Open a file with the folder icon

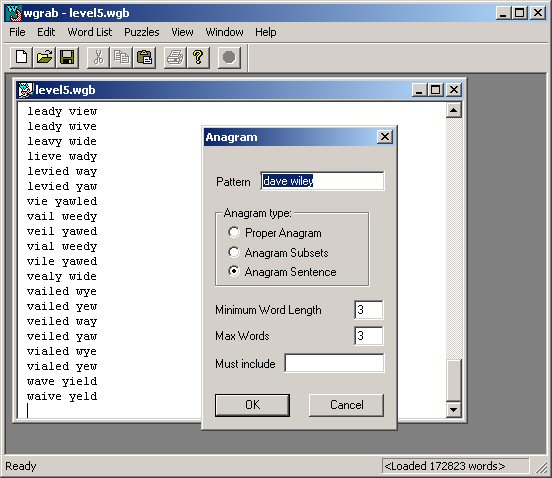44,57
